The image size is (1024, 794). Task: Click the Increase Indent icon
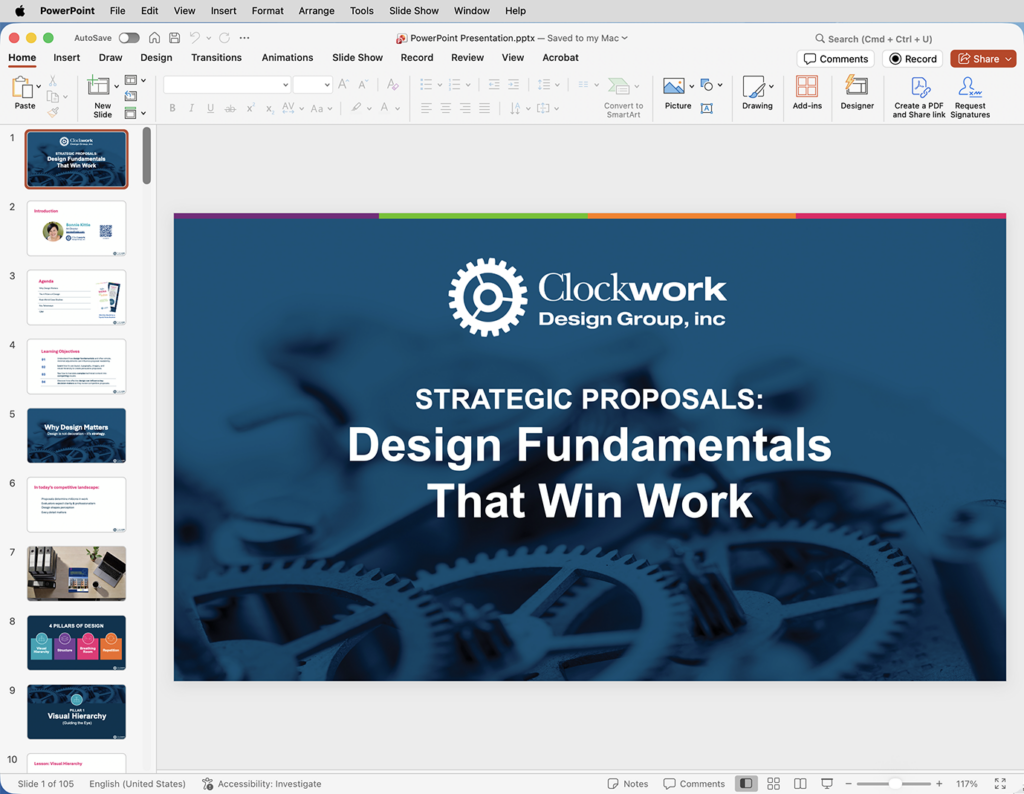tap(514, 84)
